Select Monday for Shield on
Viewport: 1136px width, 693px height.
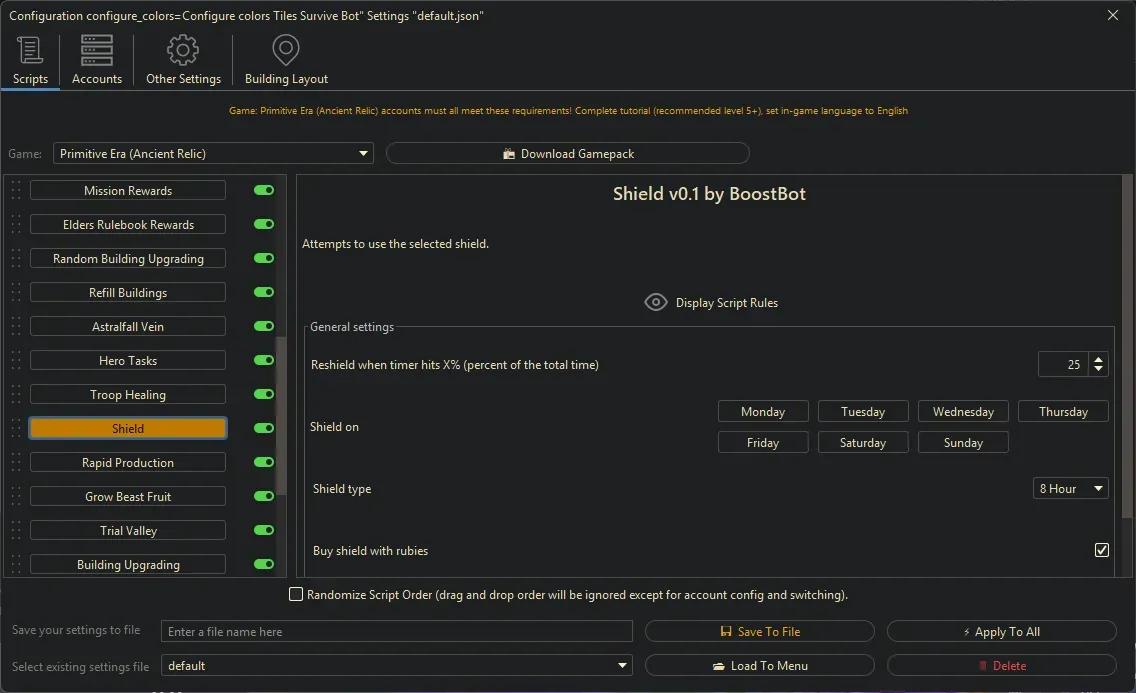(x=763, y=410)
